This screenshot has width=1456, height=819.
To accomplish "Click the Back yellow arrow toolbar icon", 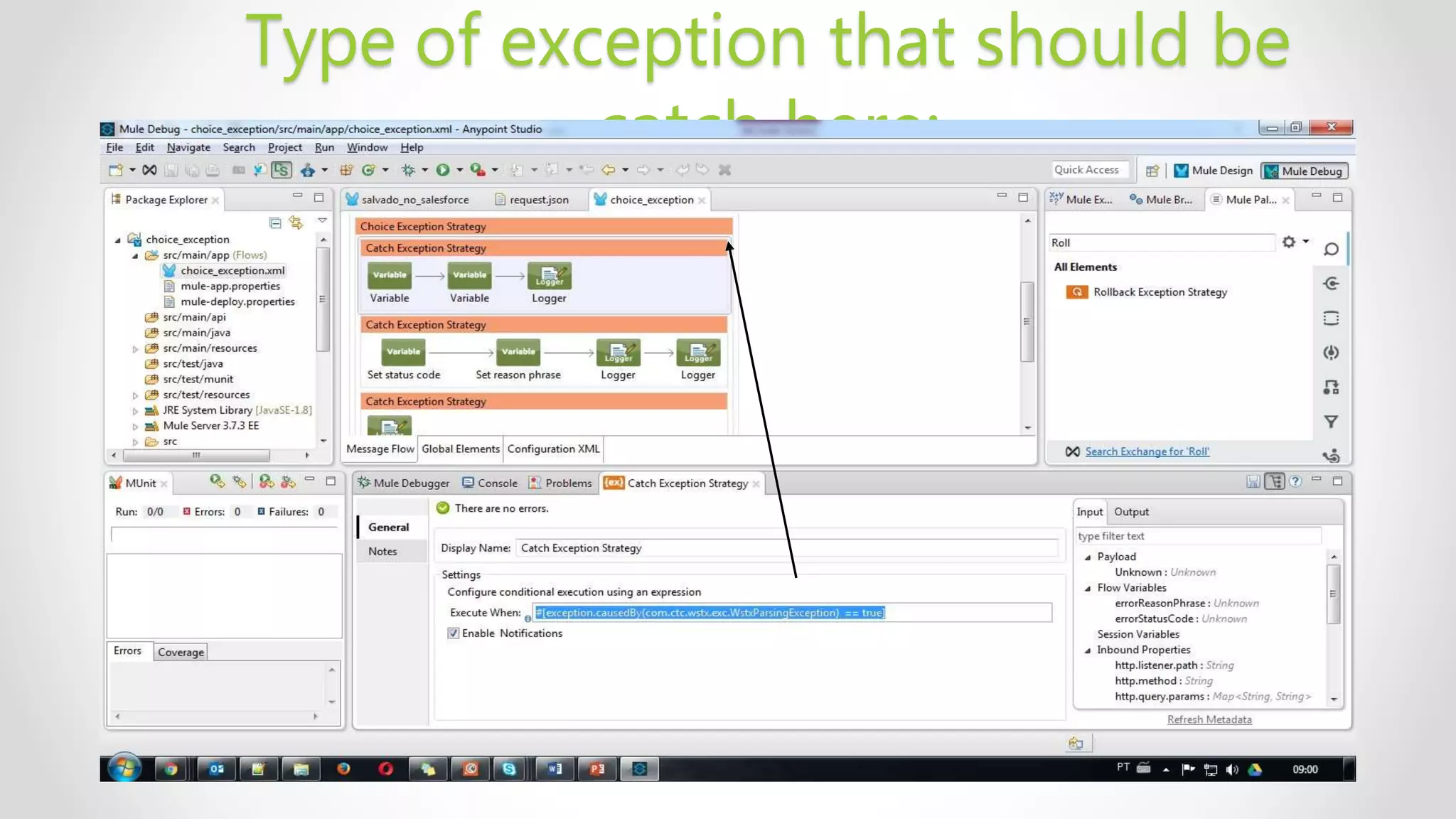I will coord(609,170).
